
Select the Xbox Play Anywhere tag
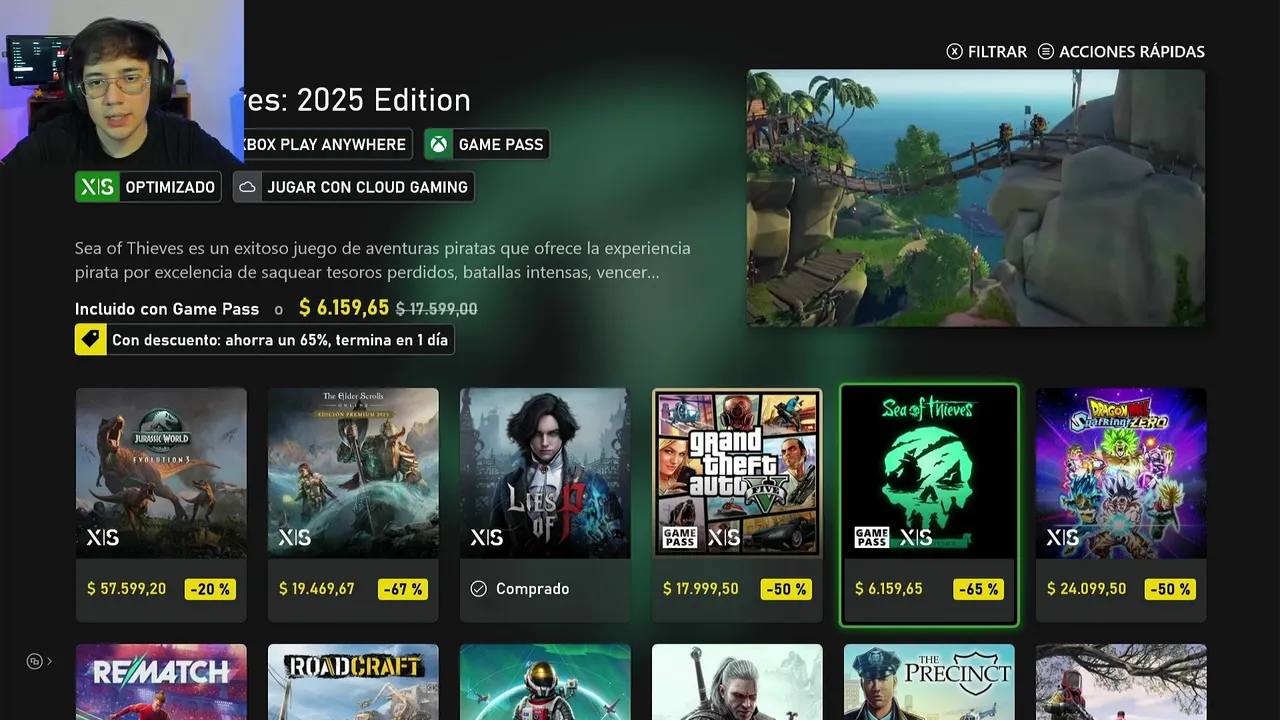click(325, 144)
